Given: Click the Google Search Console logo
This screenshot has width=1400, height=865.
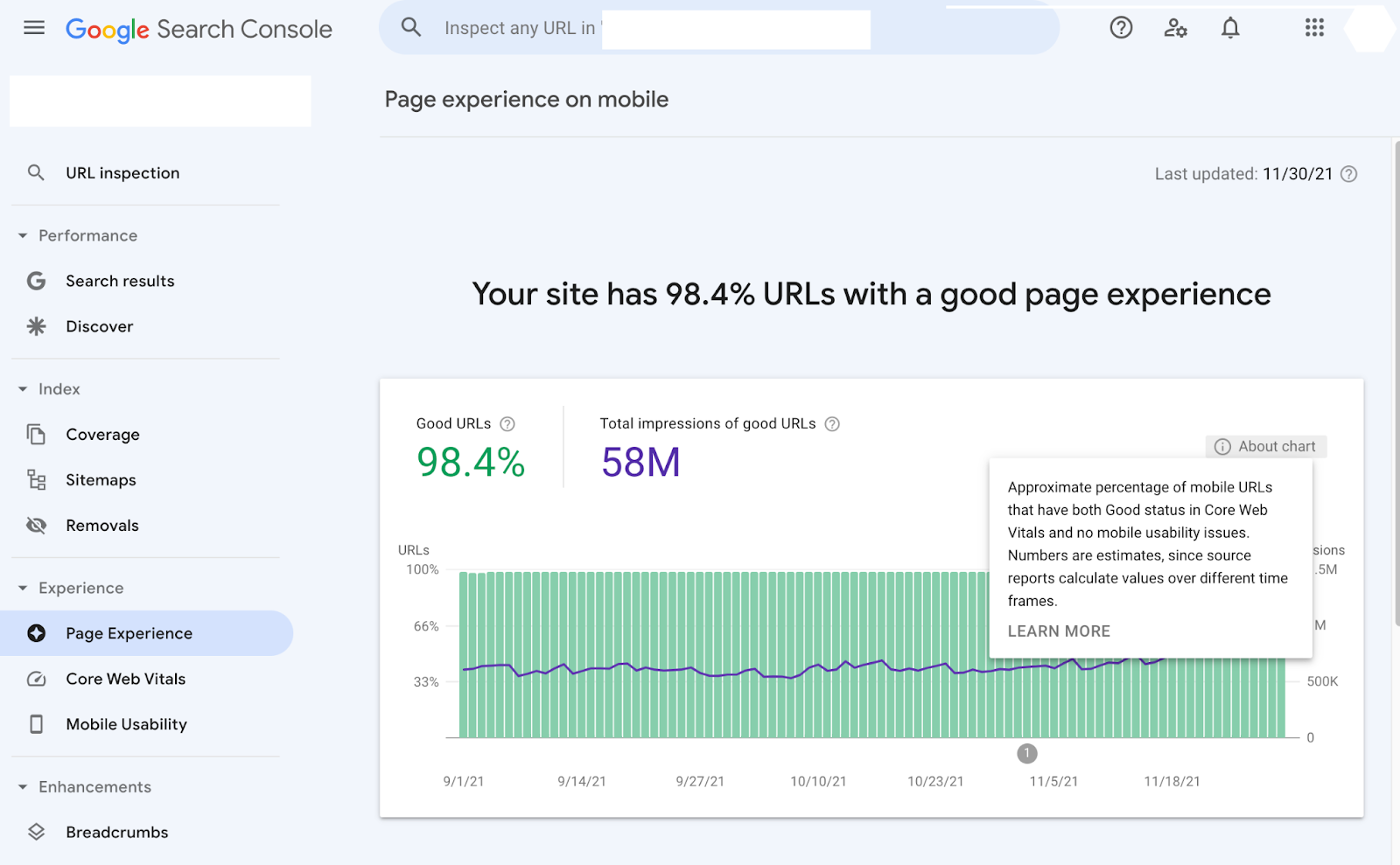Looking at the screenshot, I should [x=199, y=29].
